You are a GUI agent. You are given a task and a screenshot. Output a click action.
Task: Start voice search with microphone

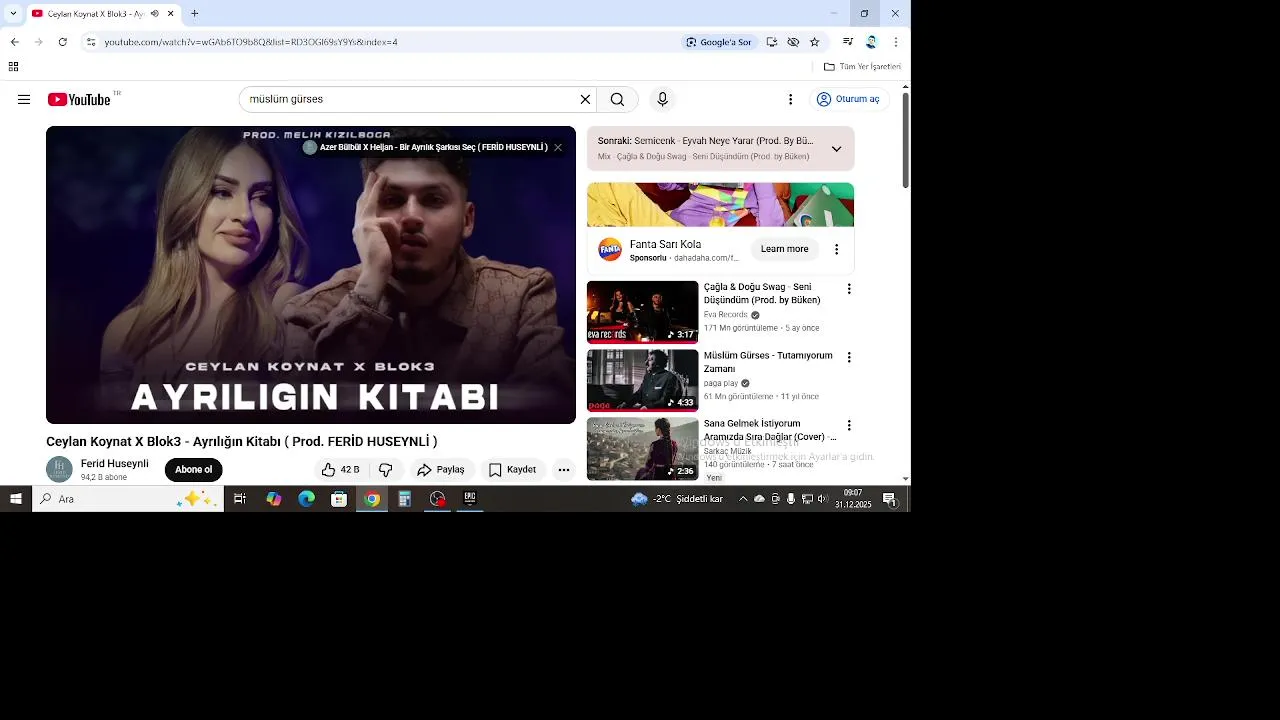click(x=662, y=99)
